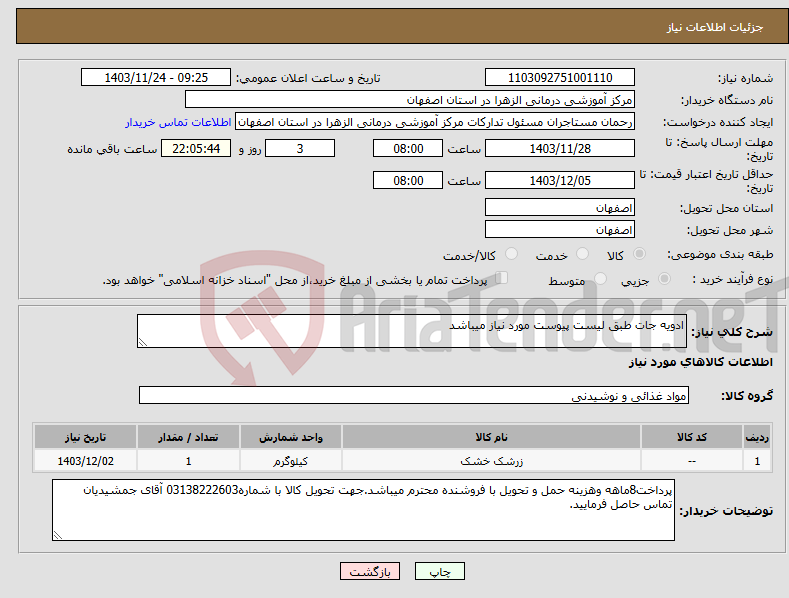
Task: Click the price validity hour field 08:00
Action: (x=408, y=180)
